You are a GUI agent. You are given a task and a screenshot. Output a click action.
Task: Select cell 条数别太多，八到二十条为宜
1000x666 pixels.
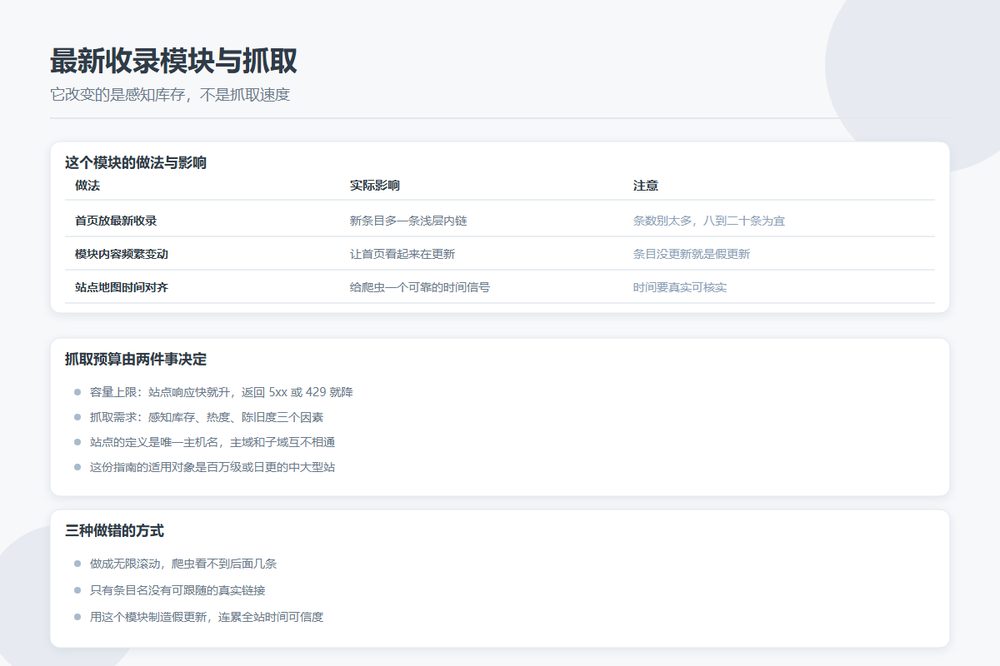click(x=709, y=221)
